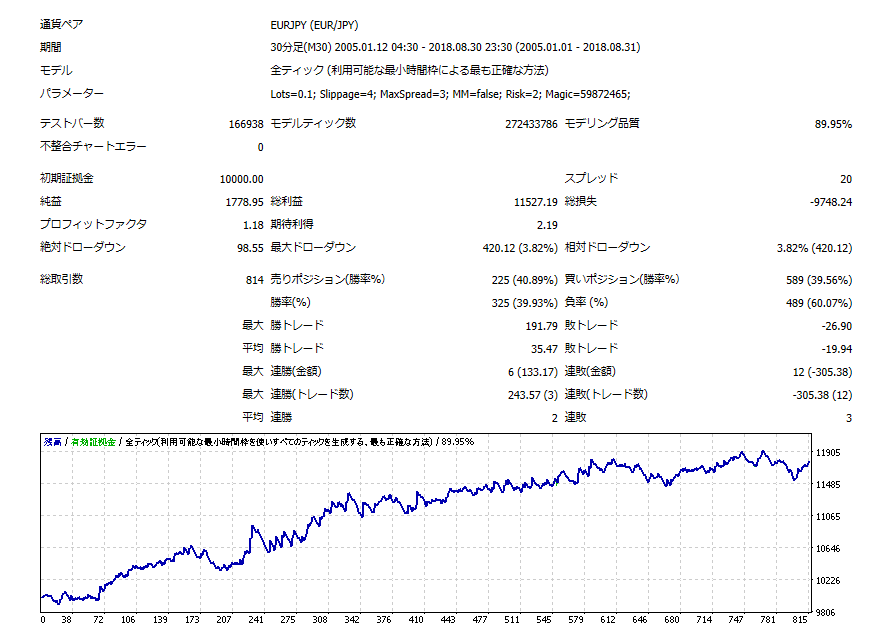Click the period text starting 30分足(M30)
The width and height of the screenshot is (887, 633).
[x=455, y=48]
